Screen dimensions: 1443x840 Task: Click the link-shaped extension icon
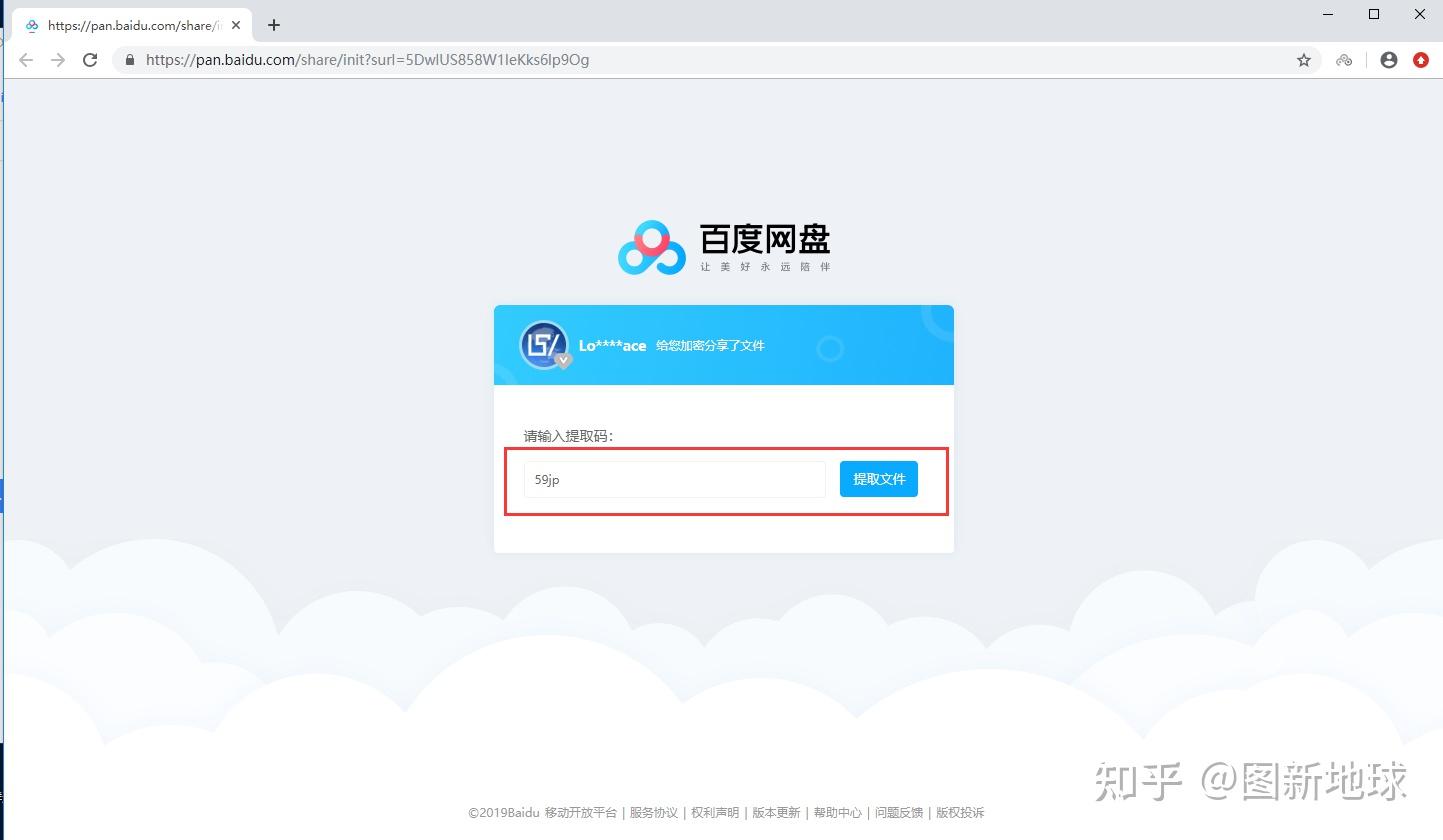pos(1344,60)
